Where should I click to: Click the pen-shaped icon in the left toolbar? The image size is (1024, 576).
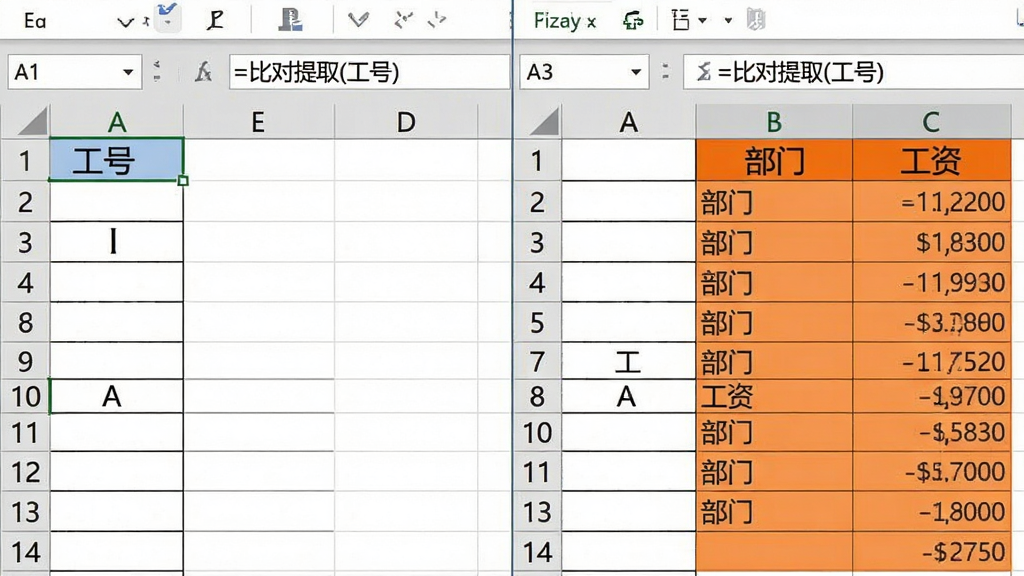215,20
